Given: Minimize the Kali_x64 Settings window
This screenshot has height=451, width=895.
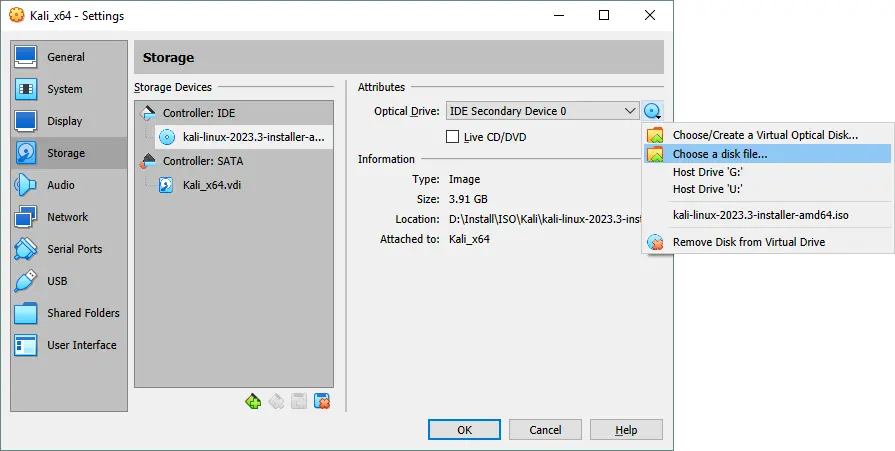Looking at the screenshot, I should 559,15.
